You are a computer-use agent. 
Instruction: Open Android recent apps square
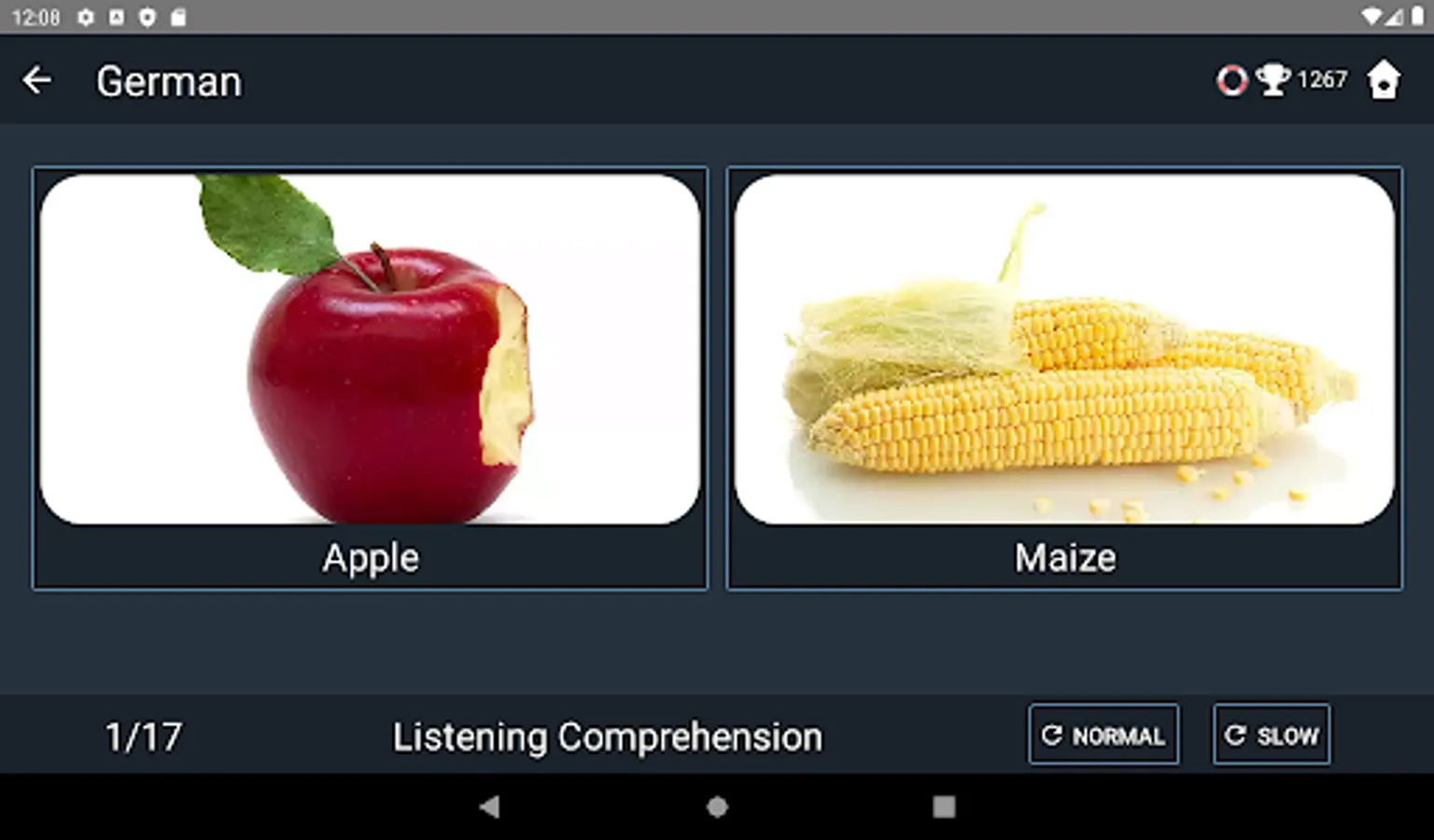tap(944, 806)
